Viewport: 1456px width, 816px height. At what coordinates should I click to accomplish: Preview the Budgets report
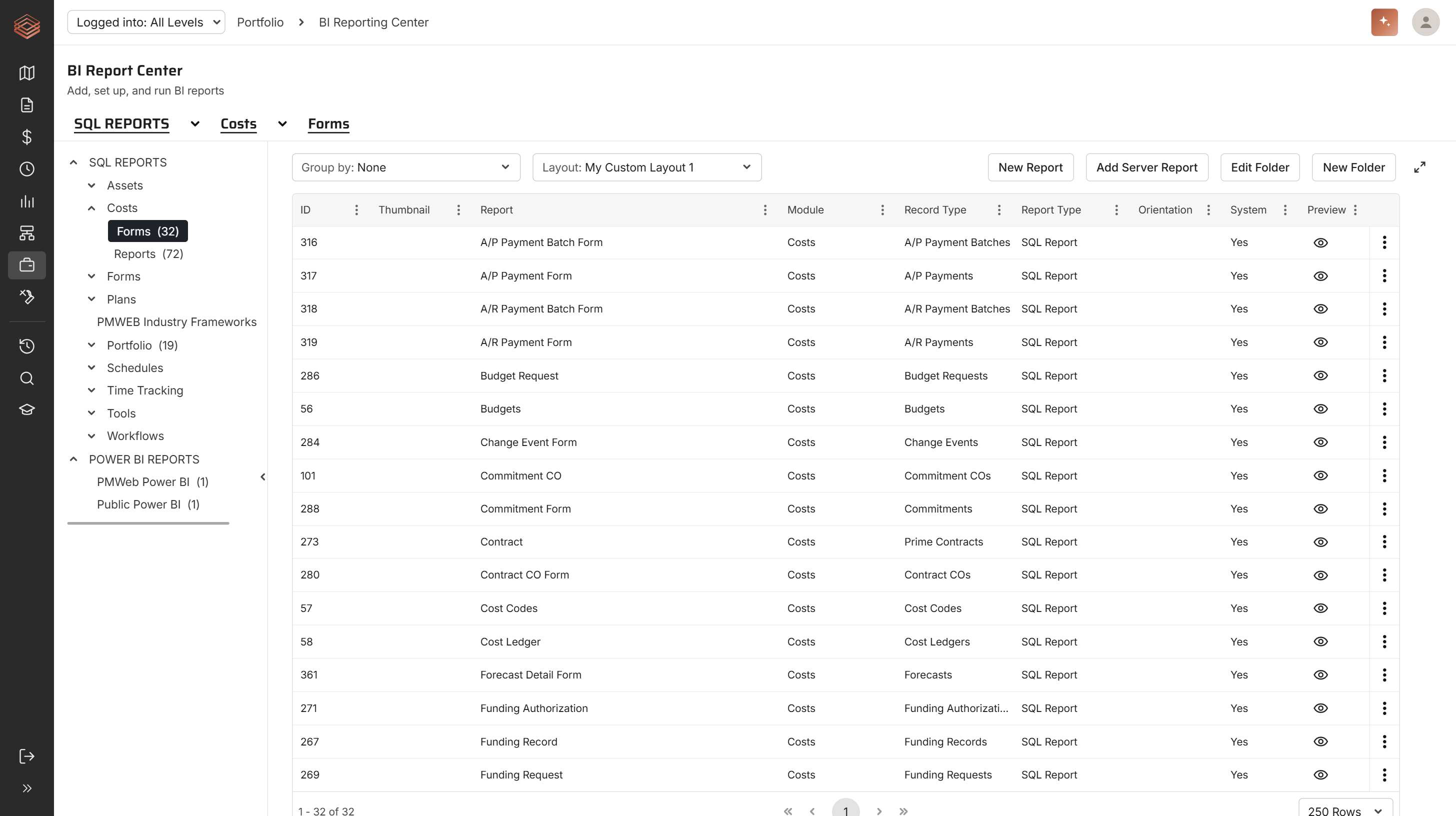tap(1320, 409)
